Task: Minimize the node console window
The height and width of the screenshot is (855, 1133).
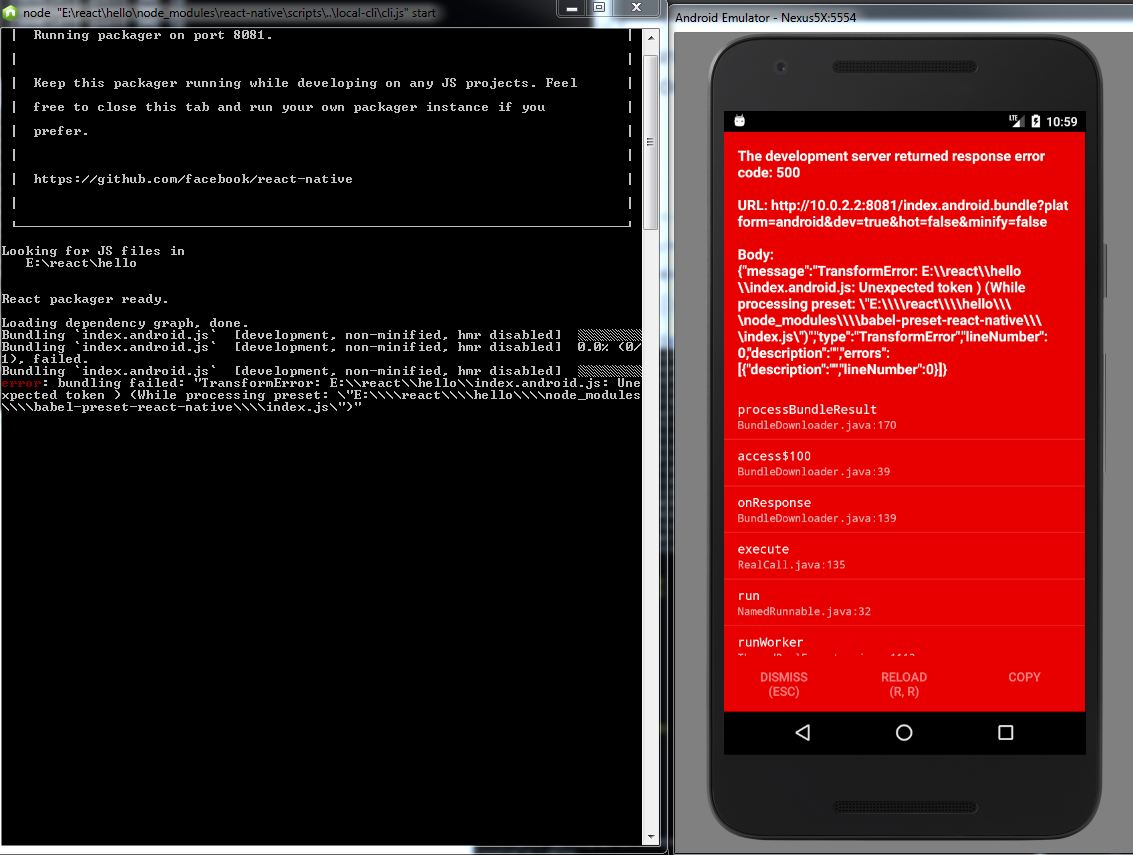Action: pyautogui.click(x=572, y=8)
